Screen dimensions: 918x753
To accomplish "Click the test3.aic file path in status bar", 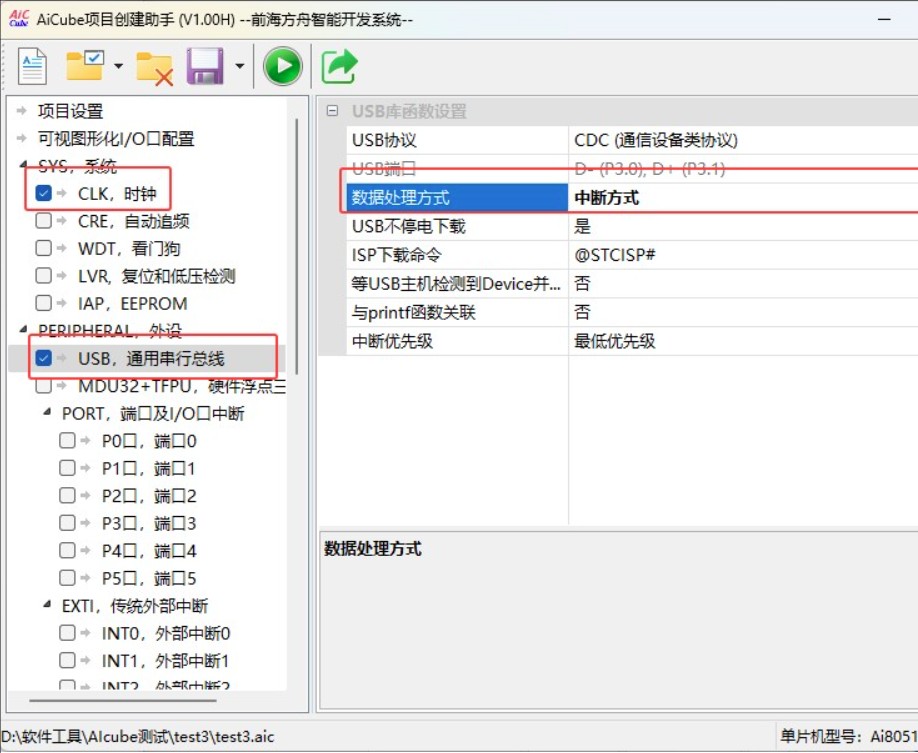I will (138, 737).
